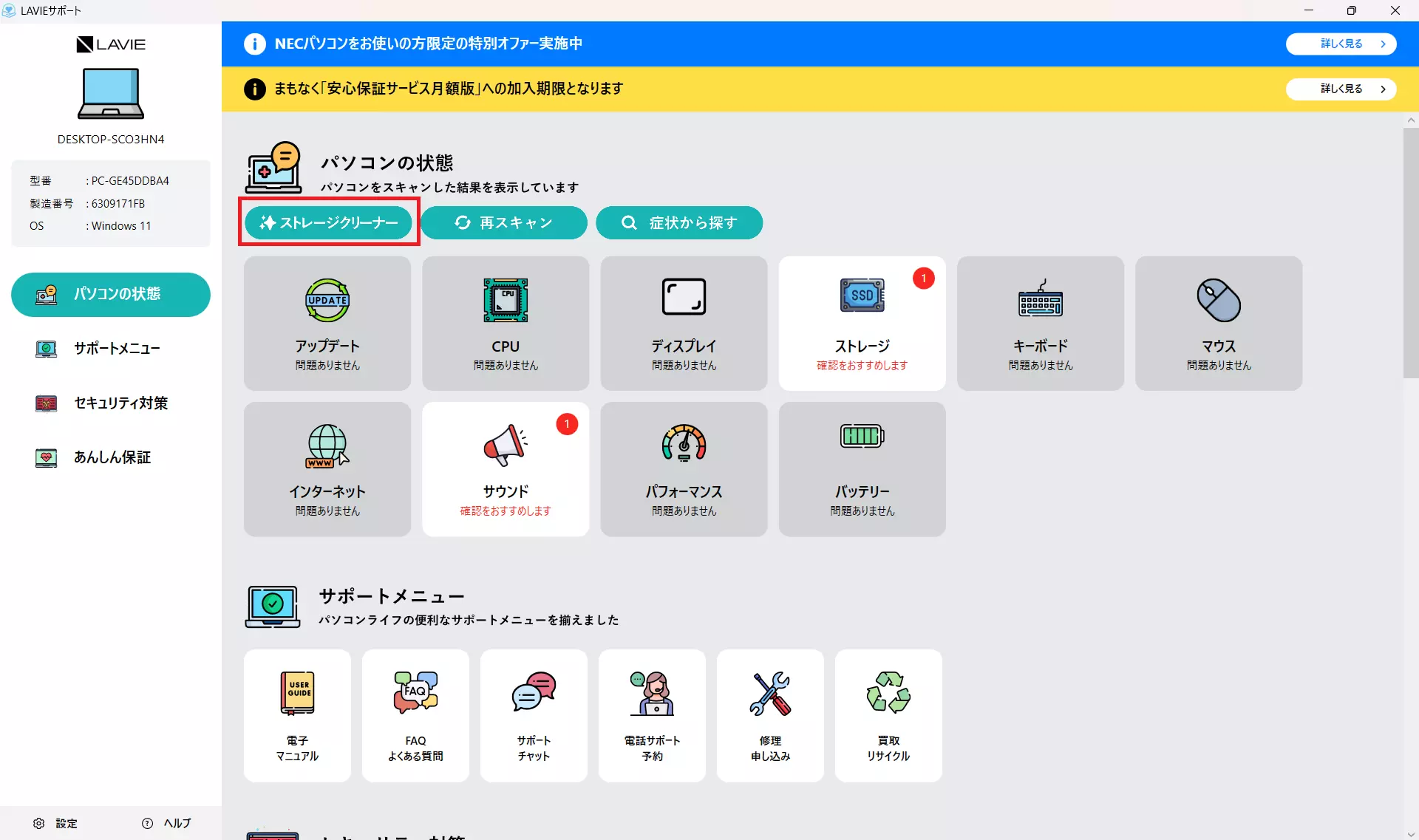
Task: Open the 電子マニュアル user guide
Action: (x=297, y=715)
